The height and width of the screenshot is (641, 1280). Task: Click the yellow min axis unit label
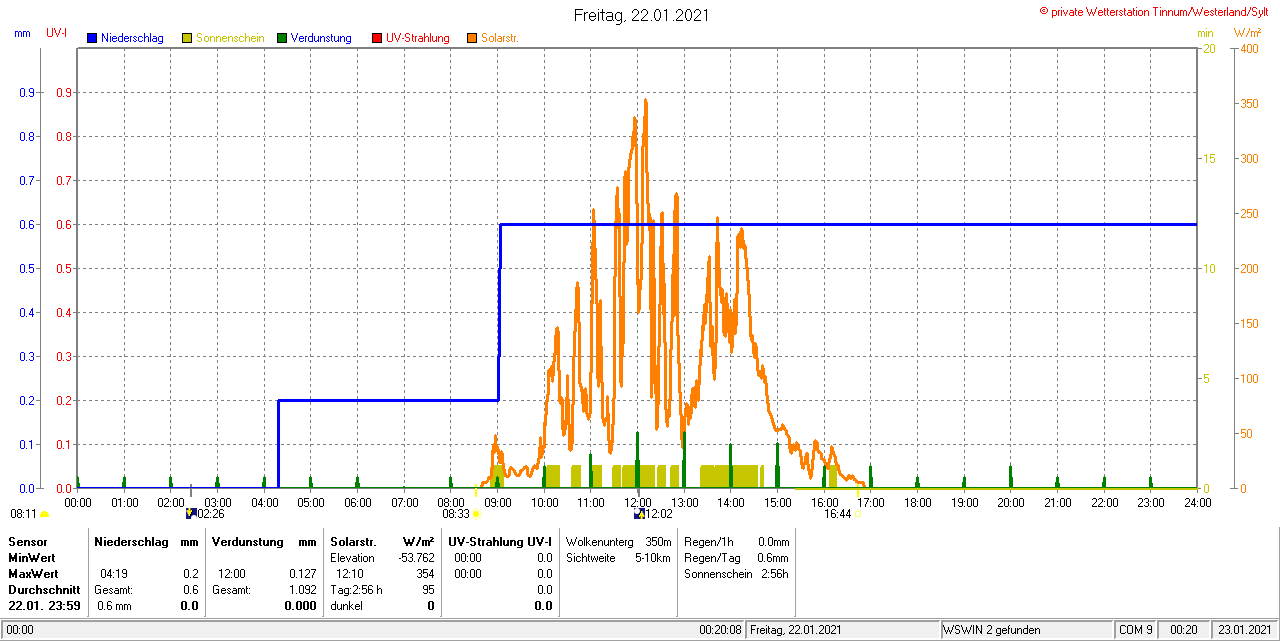[1205, 33]
